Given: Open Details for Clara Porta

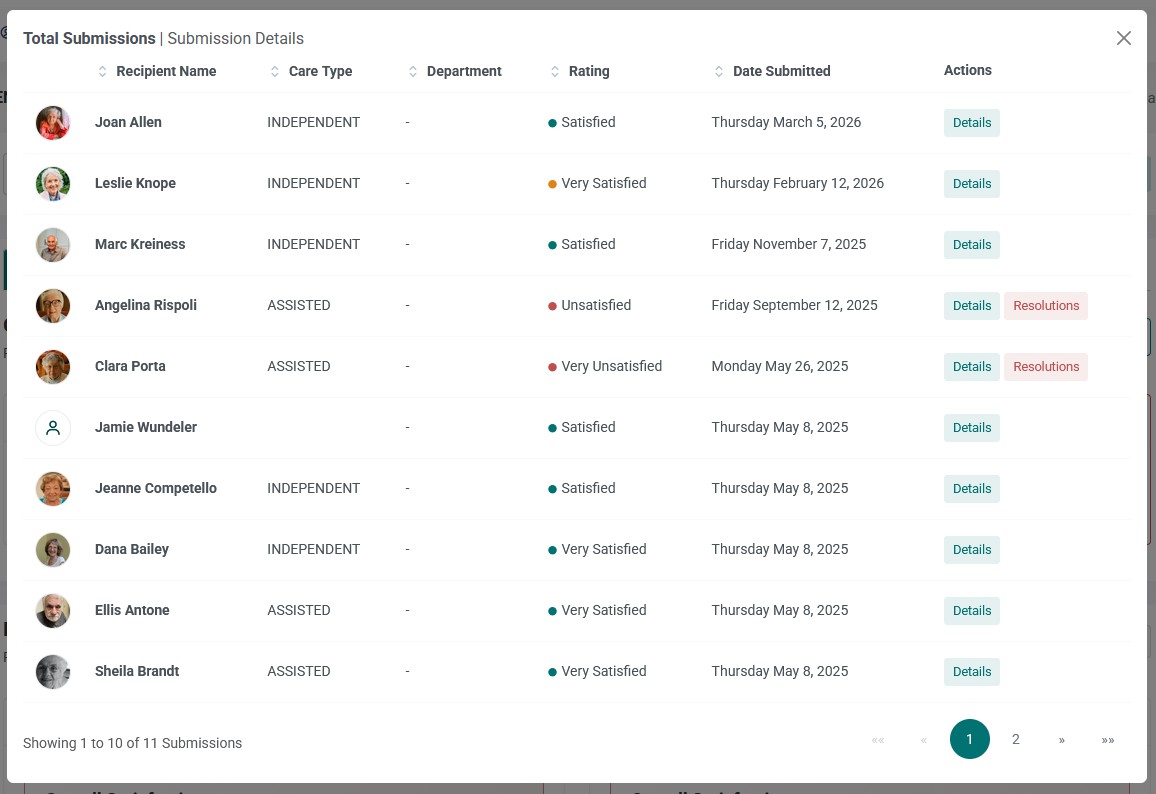Looking at the screenshot, I should click(x=972, y=367).
